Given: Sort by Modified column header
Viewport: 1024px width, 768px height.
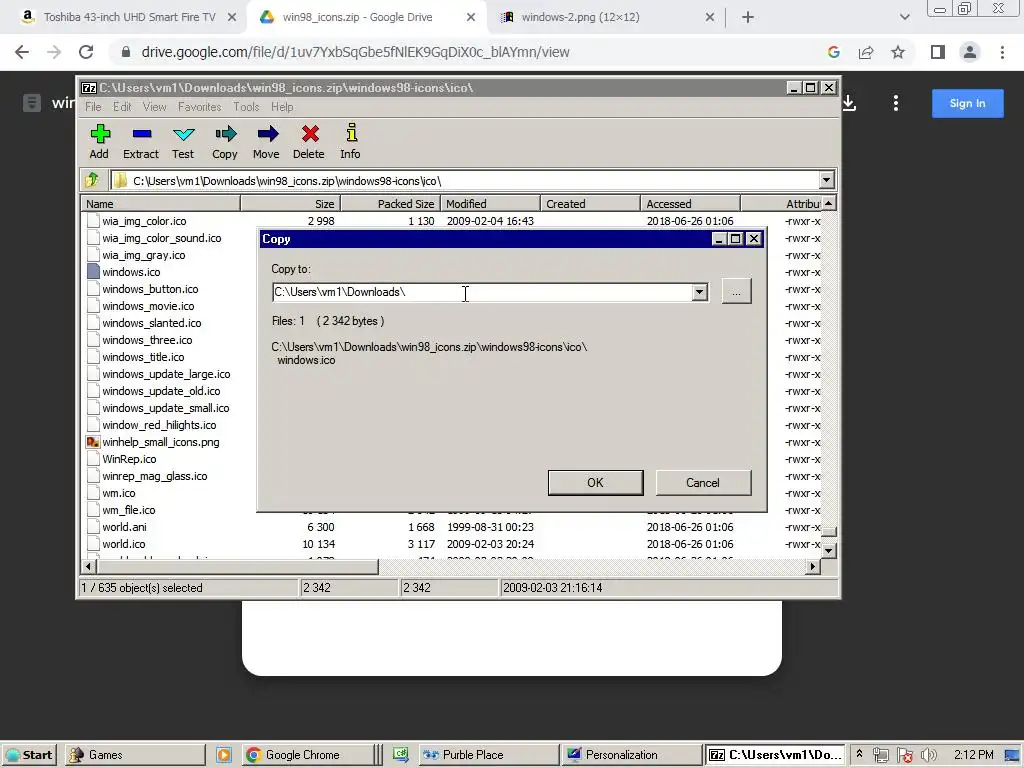Looking at the screenshot, I should click(x=490, y=204).
